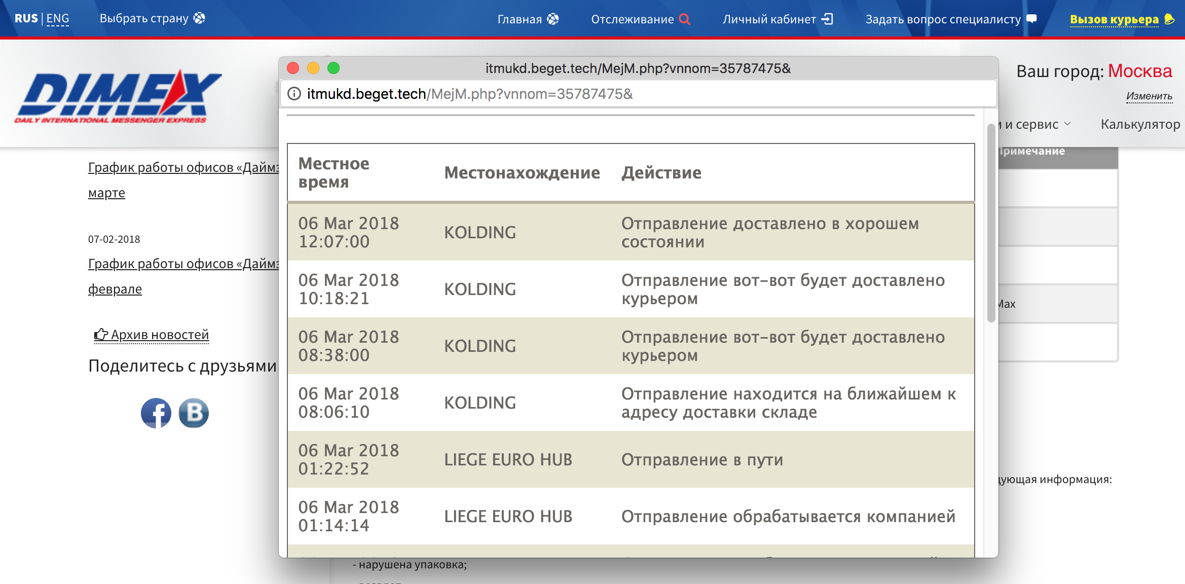Switch language to RUS
1185x584 pixels.
(x=26, y=19)
